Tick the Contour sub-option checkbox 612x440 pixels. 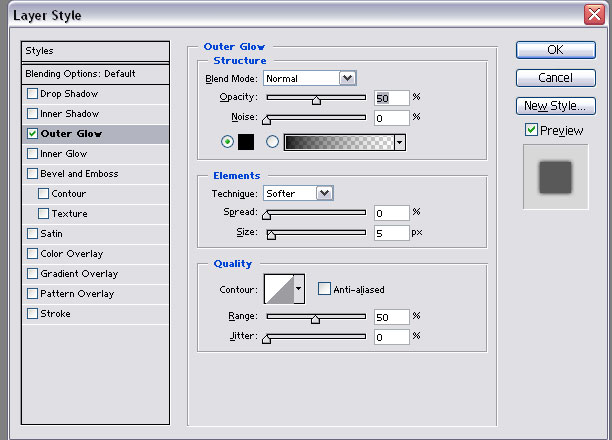click(x=43, y=194)
